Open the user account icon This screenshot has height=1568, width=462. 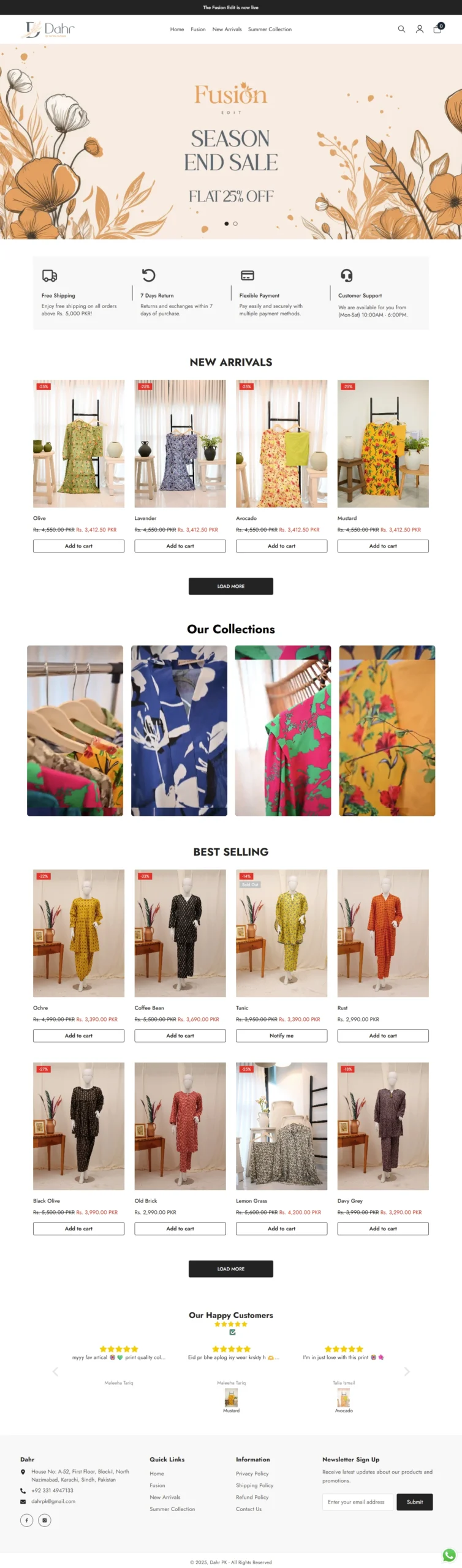(x=420, y=29)
